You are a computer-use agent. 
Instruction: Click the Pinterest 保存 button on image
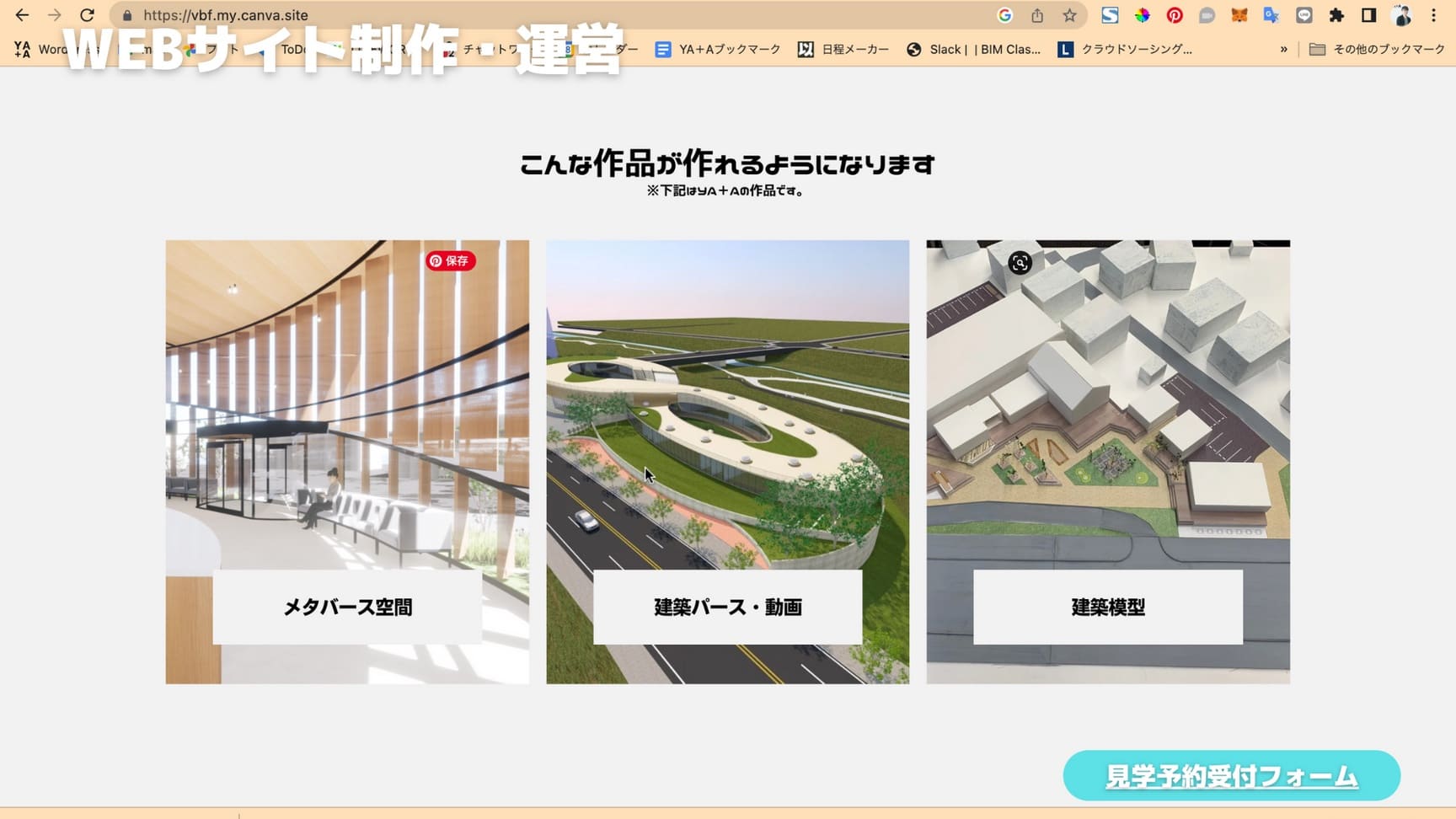click(x=450, y=261)
